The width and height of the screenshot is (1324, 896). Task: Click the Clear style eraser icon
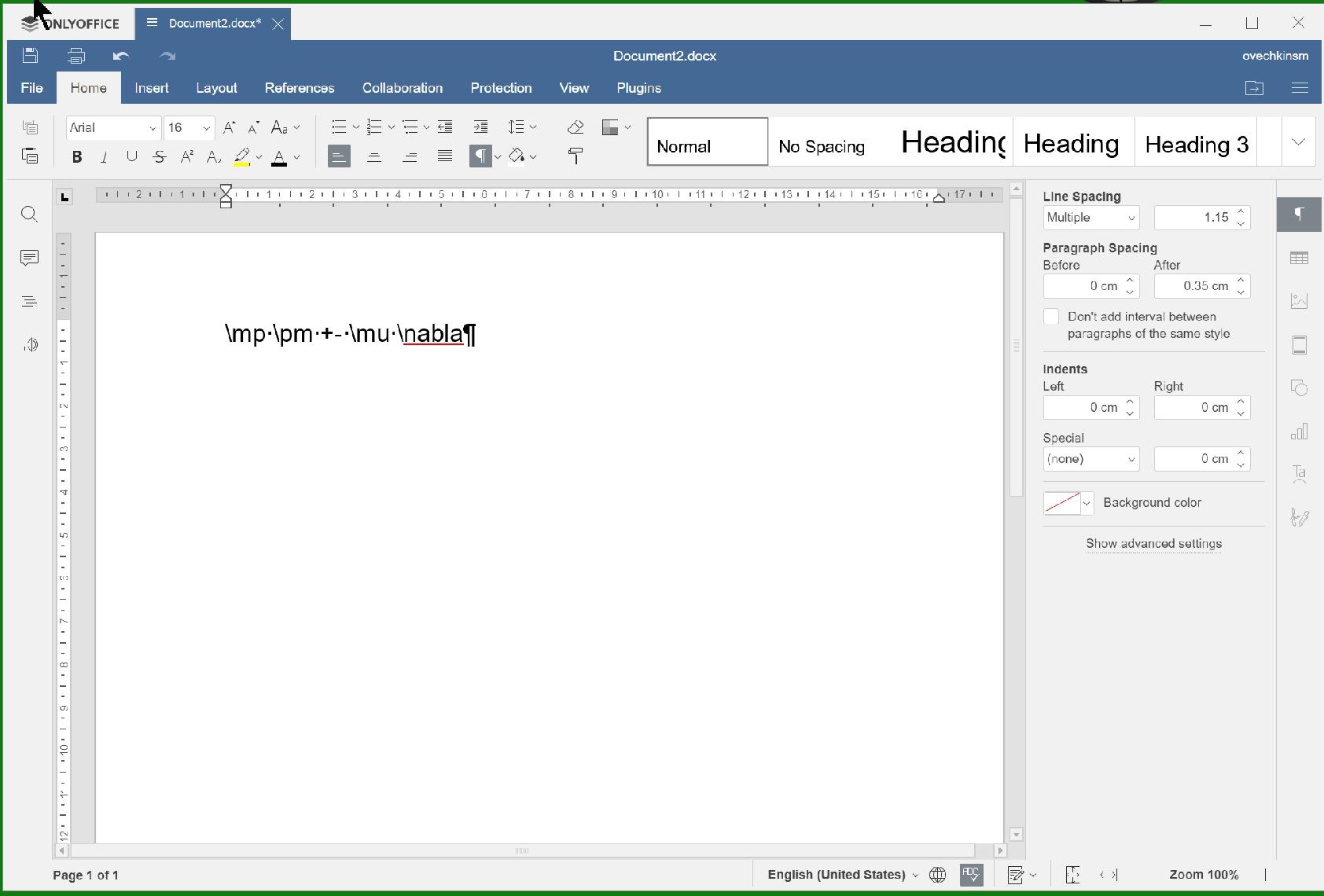[576, 127]
